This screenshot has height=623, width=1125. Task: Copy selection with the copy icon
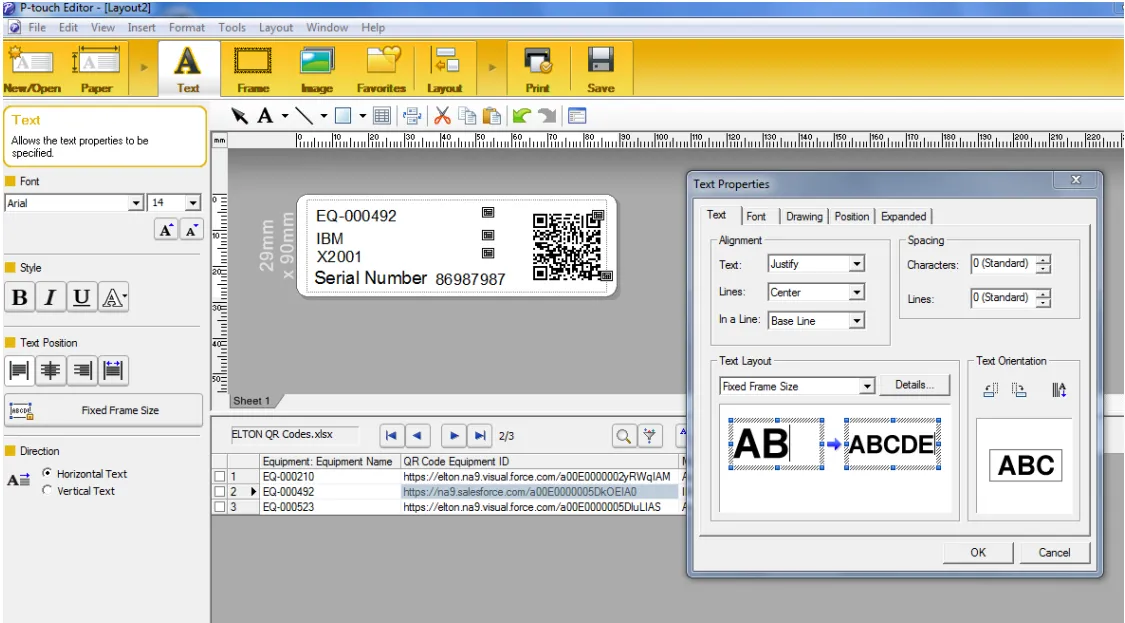click(467, 116)
